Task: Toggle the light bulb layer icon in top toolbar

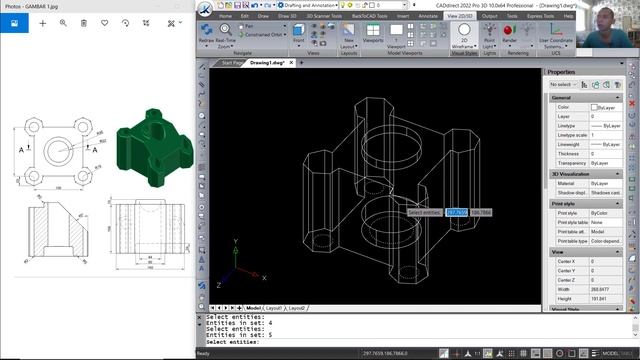Action: [x=343, y=5]
